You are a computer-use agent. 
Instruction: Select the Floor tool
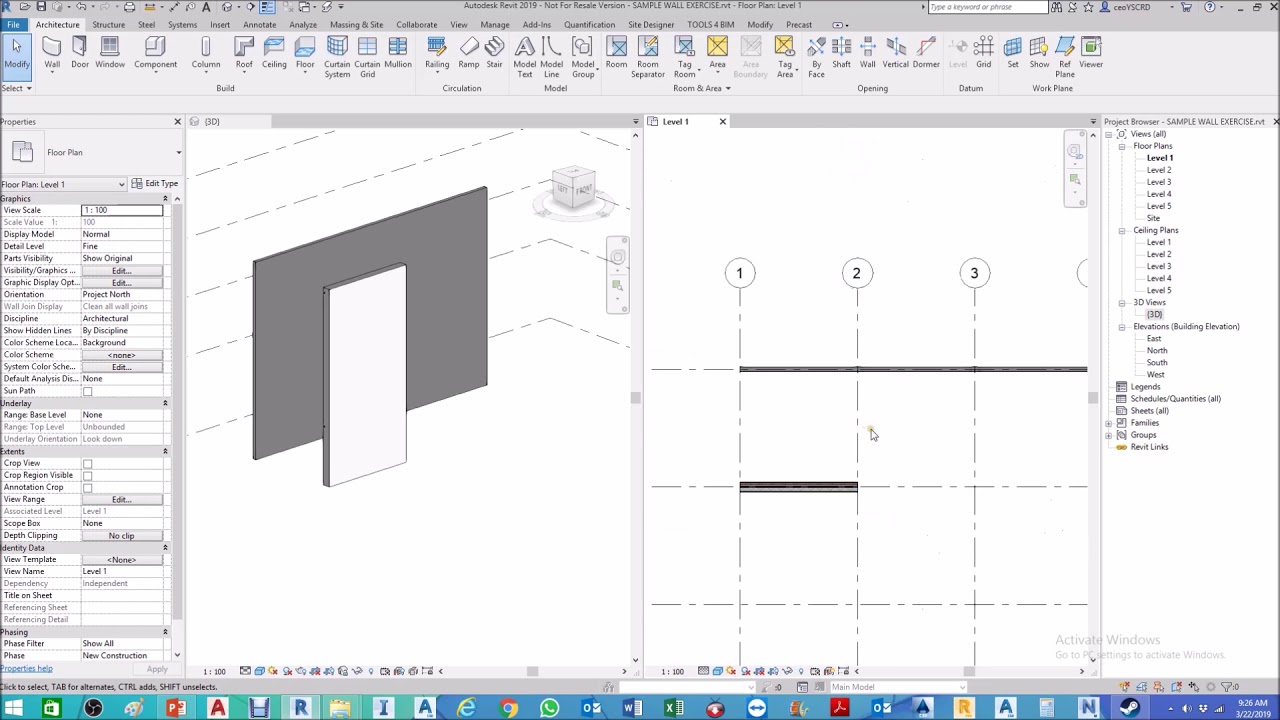tap(305, 53)
